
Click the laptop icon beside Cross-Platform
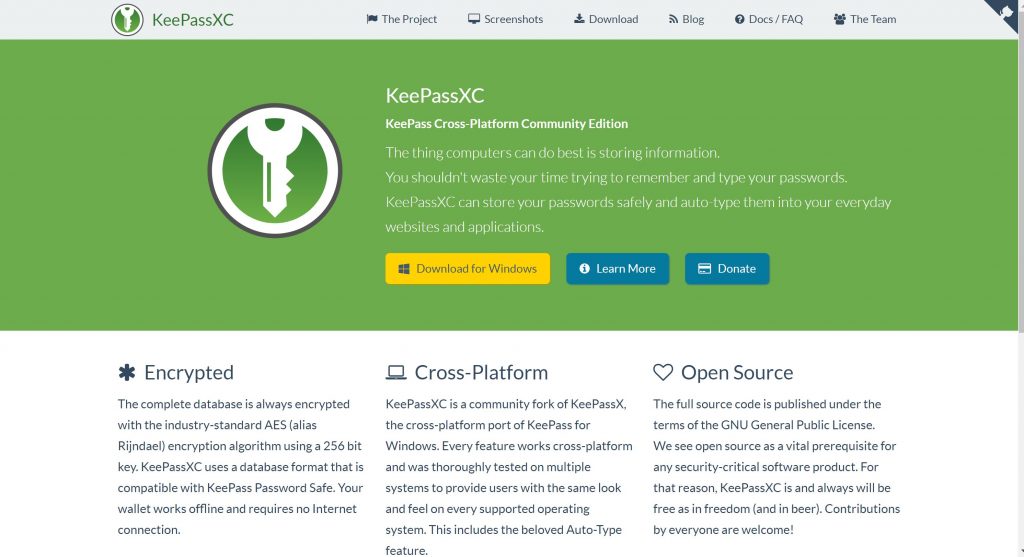[396, 372]
